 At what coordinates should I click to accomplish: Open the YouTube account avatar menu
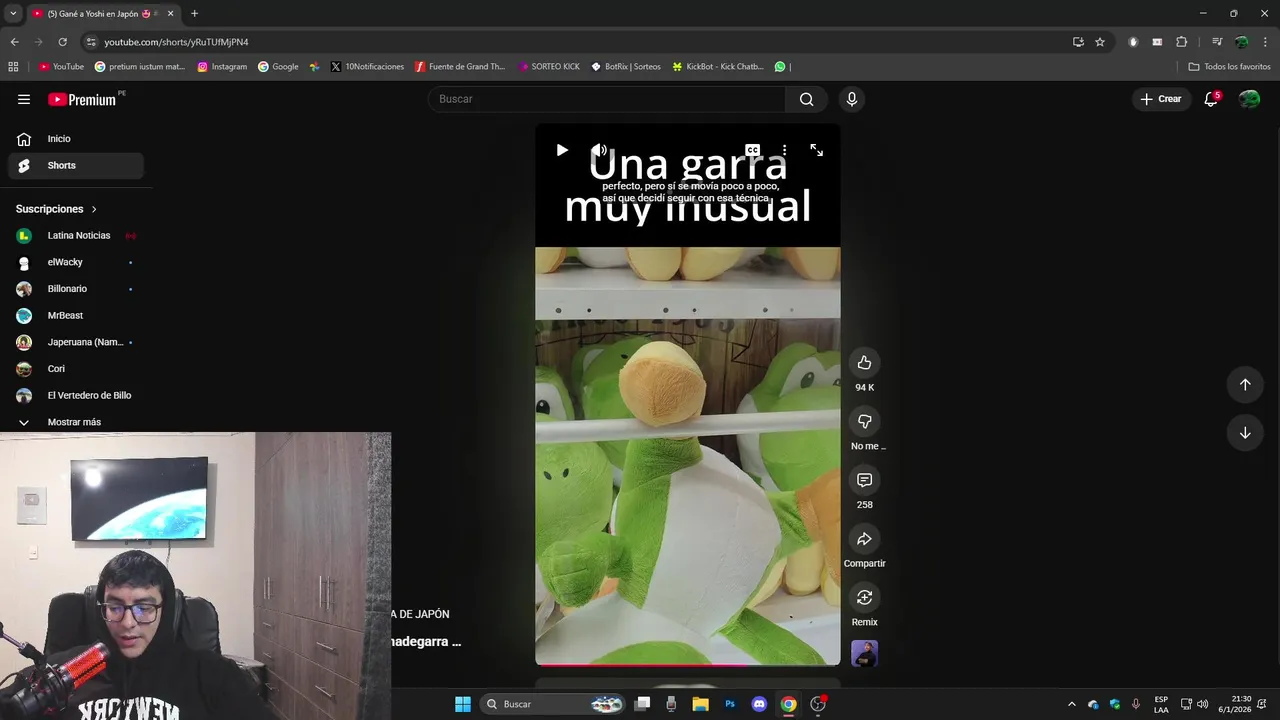1249,99
